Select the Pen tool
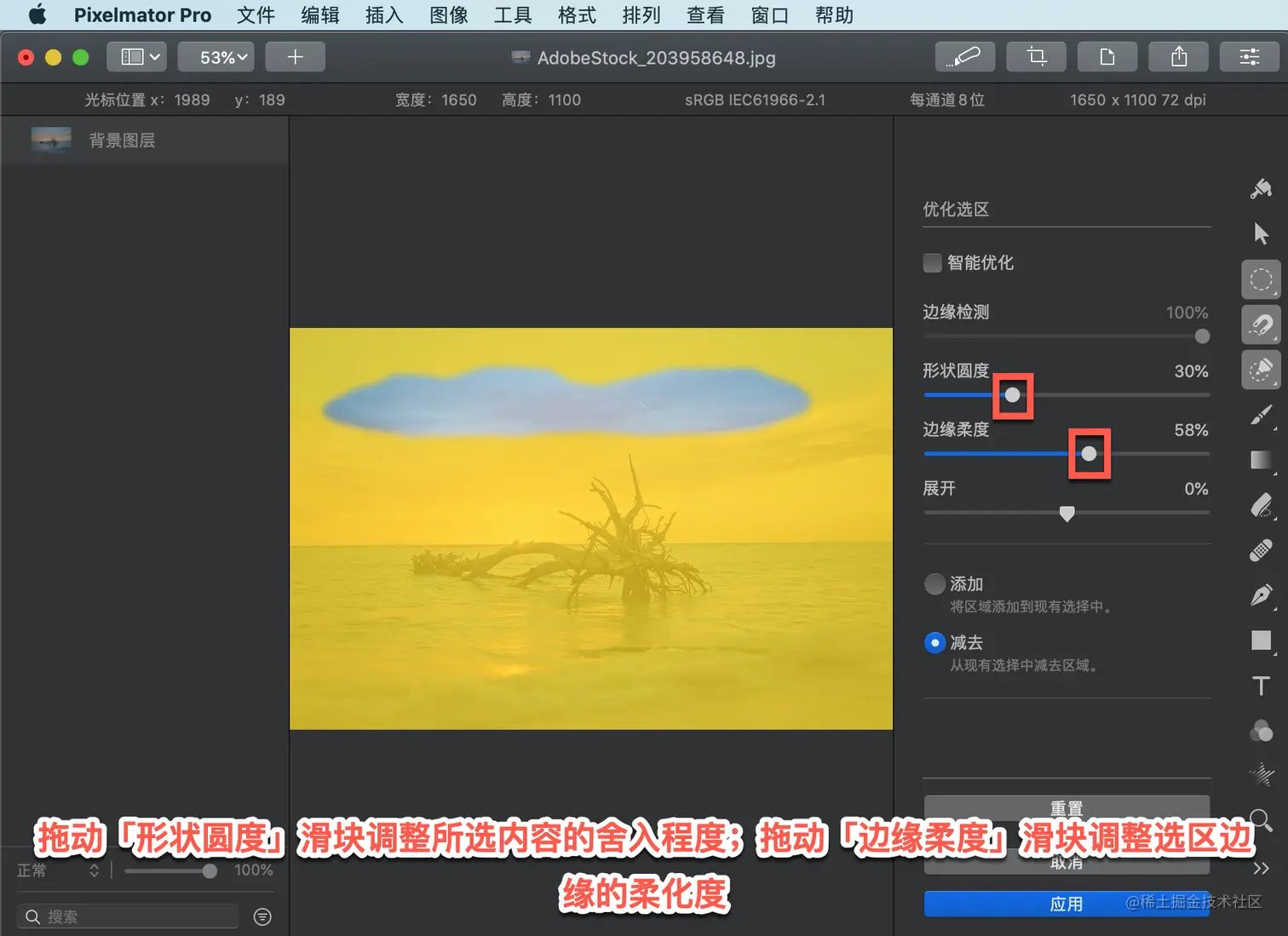Screen dimensions: 1288x936 (x=1261, y=595)
